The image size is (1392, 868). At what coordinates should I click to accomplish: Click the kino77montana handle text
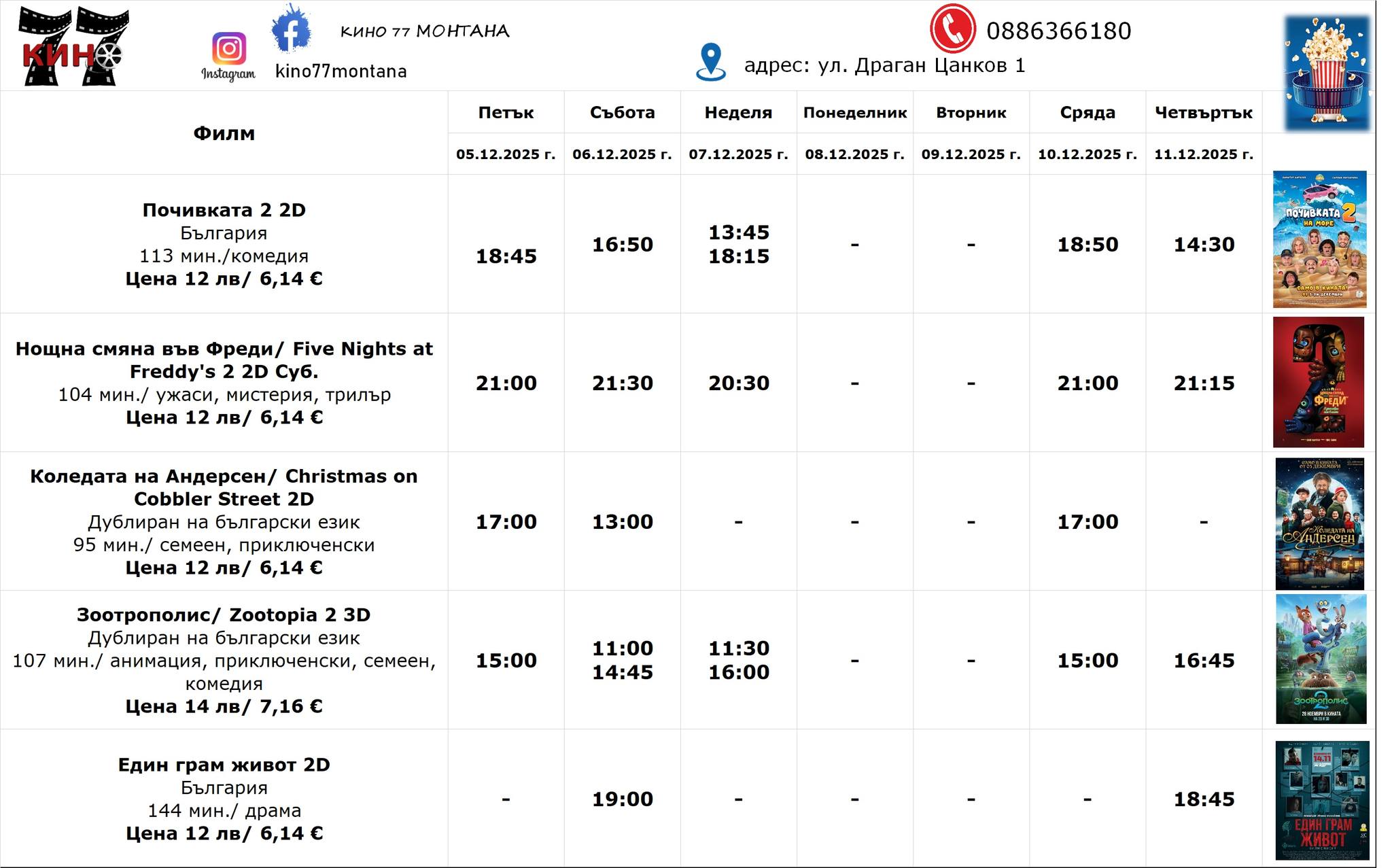(341, 71)
